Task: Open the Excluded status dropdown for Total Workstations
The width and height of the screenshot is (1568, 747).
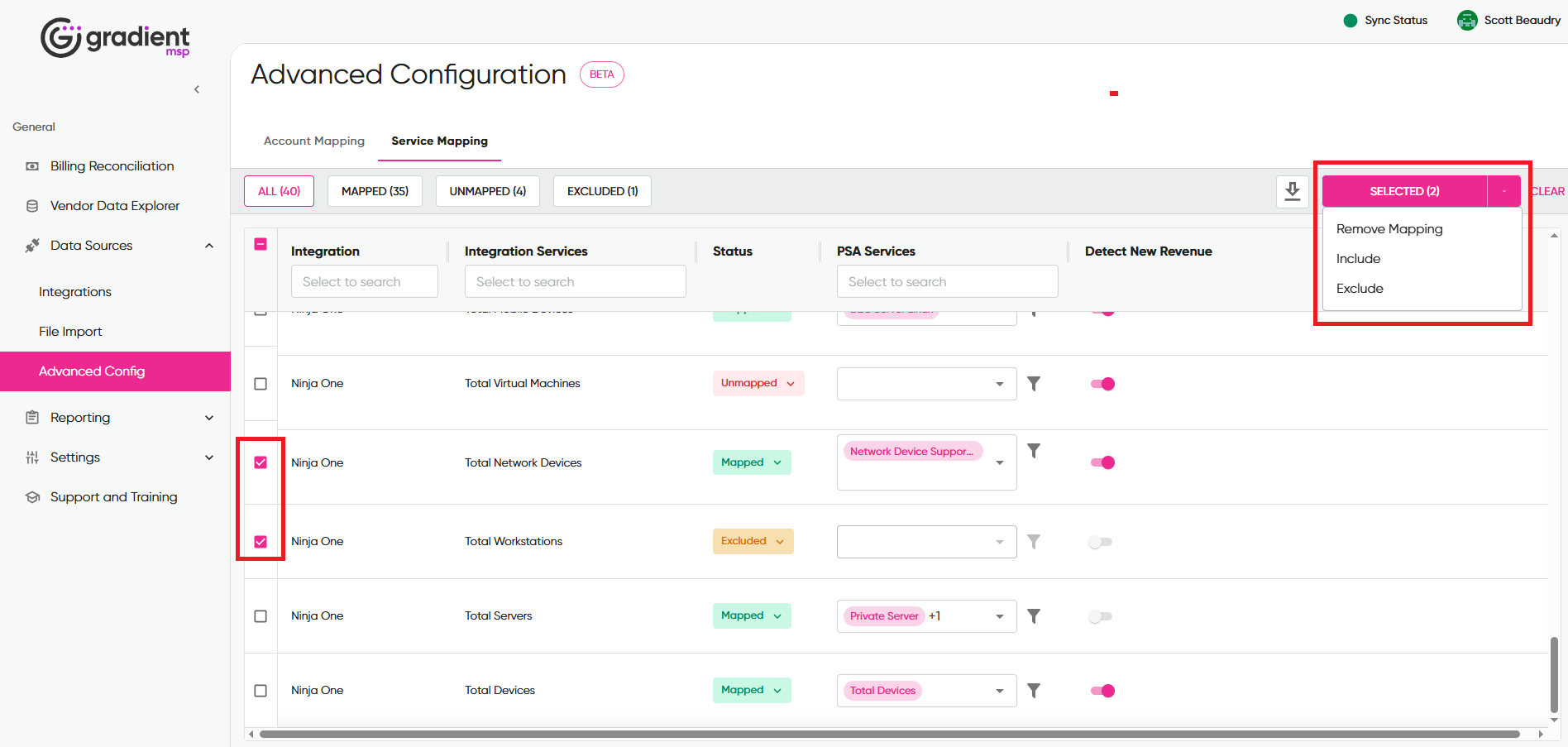Action: [x=753, y=541]
